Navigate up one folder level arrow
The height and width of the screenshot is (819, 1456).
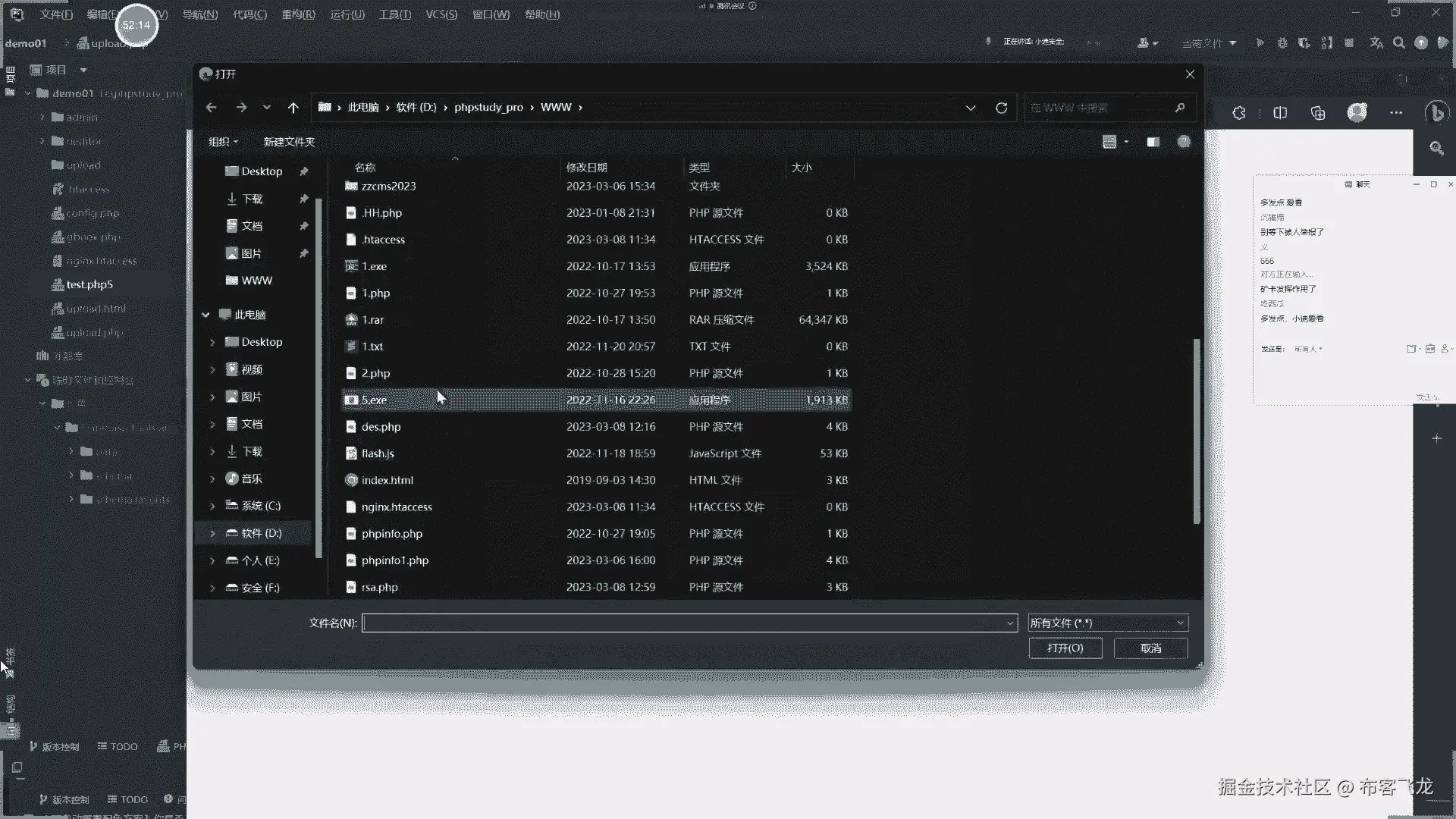point(293,108)
